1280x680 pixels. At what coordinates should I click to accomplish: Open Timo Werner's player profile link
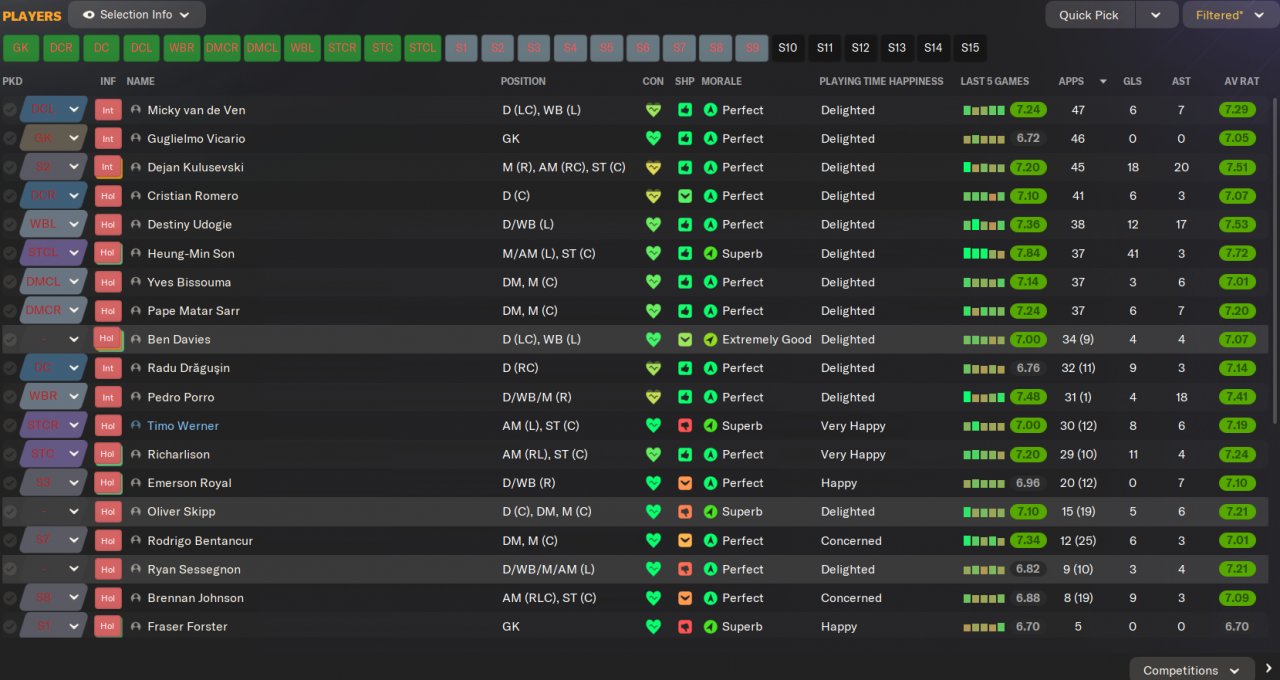[183, 426]
